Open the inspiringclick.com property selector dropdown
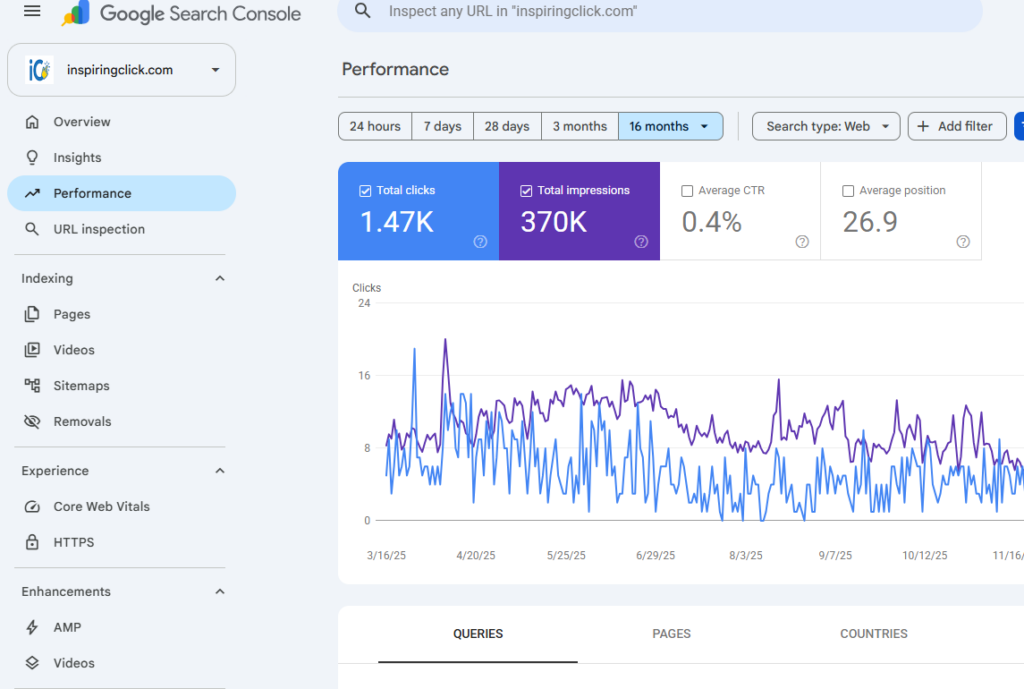 click(121, 70)
